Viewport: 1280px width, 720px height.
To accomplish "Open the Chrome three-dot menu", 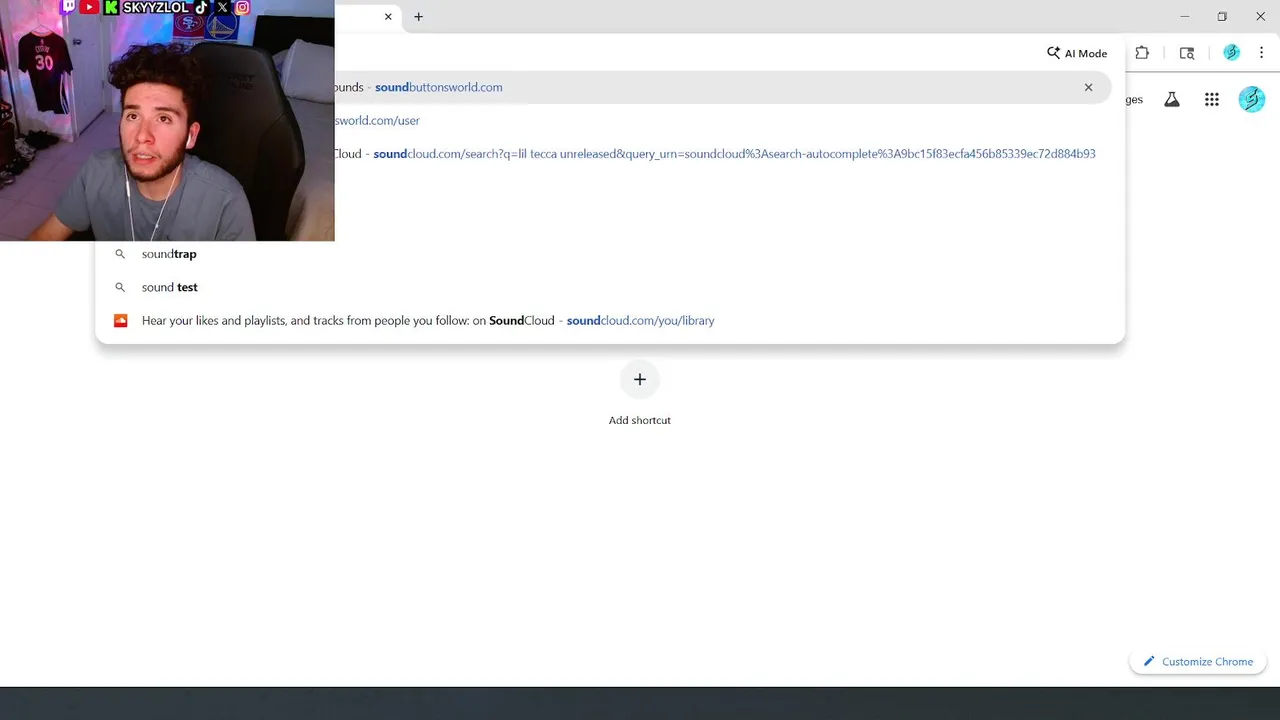I will click(1261, 53).
